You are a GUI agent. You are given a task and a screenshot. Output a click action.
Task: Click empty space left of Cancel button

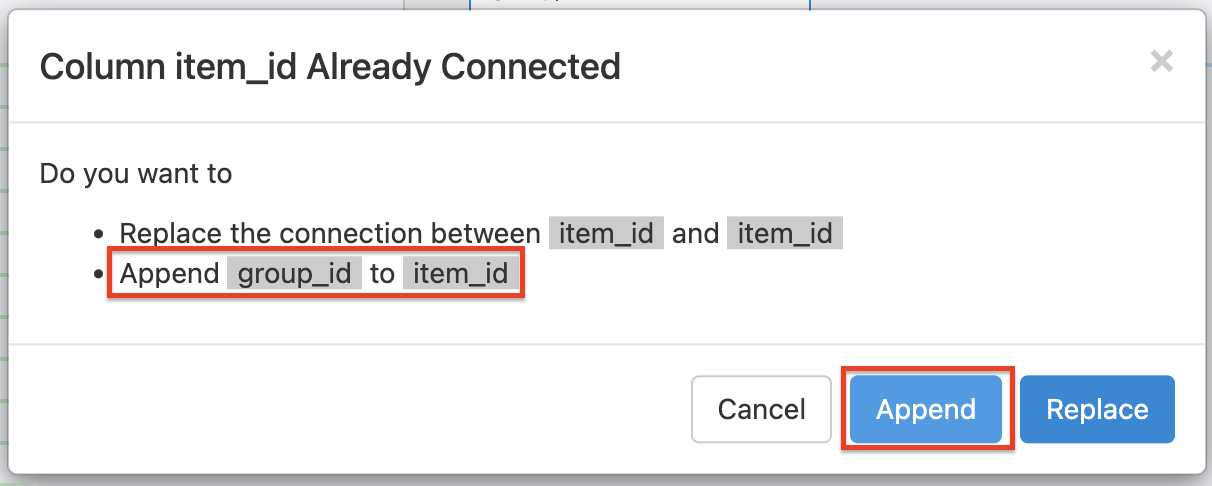pyautogui.click(x=400, y=409)
